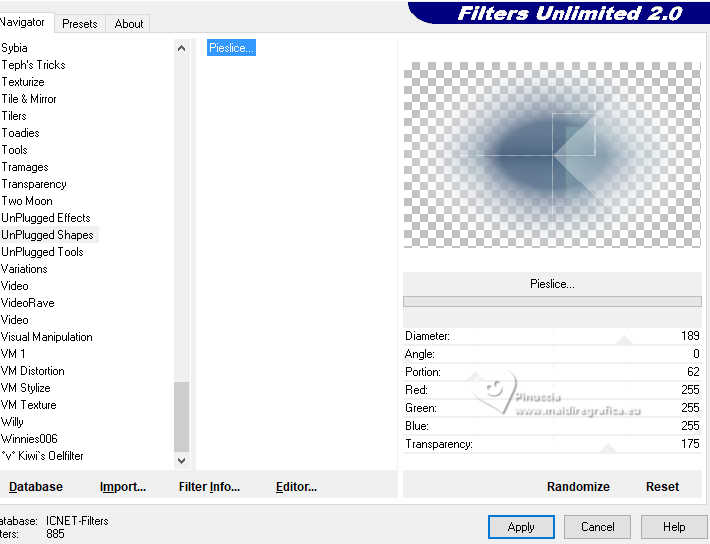Screen dimensions: 710x544
Task: Apply the Pieslice filter
Action: tap(521, 527)
